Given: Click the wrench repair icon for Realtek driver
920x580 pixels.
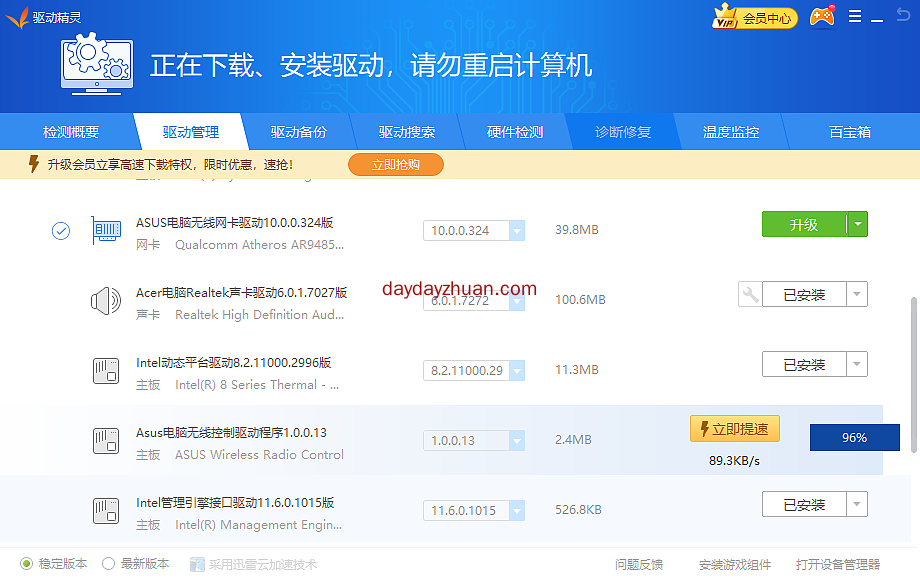Looking at the screenshot, I should tap(750, 294).
